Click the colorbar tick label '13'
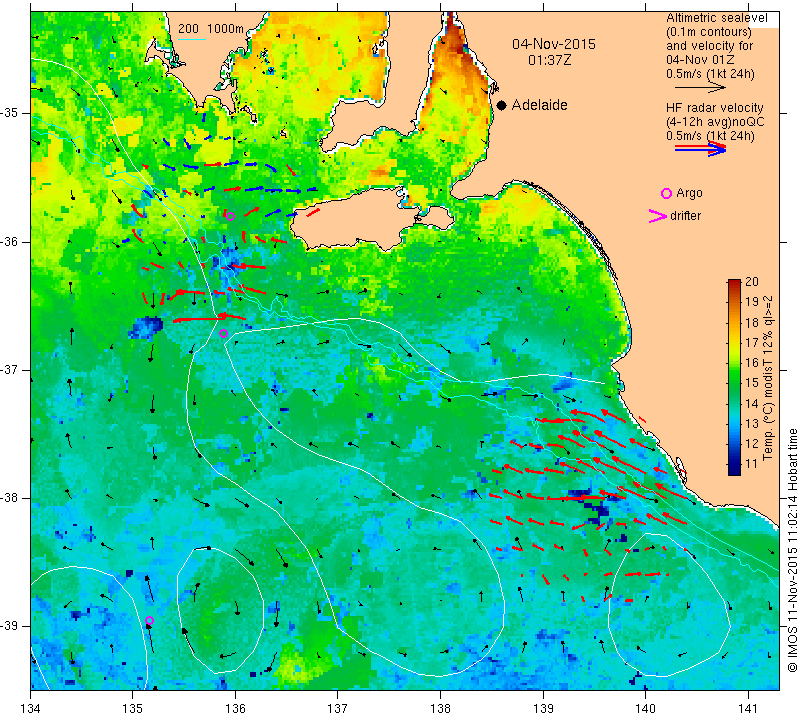 click(752, 424)
